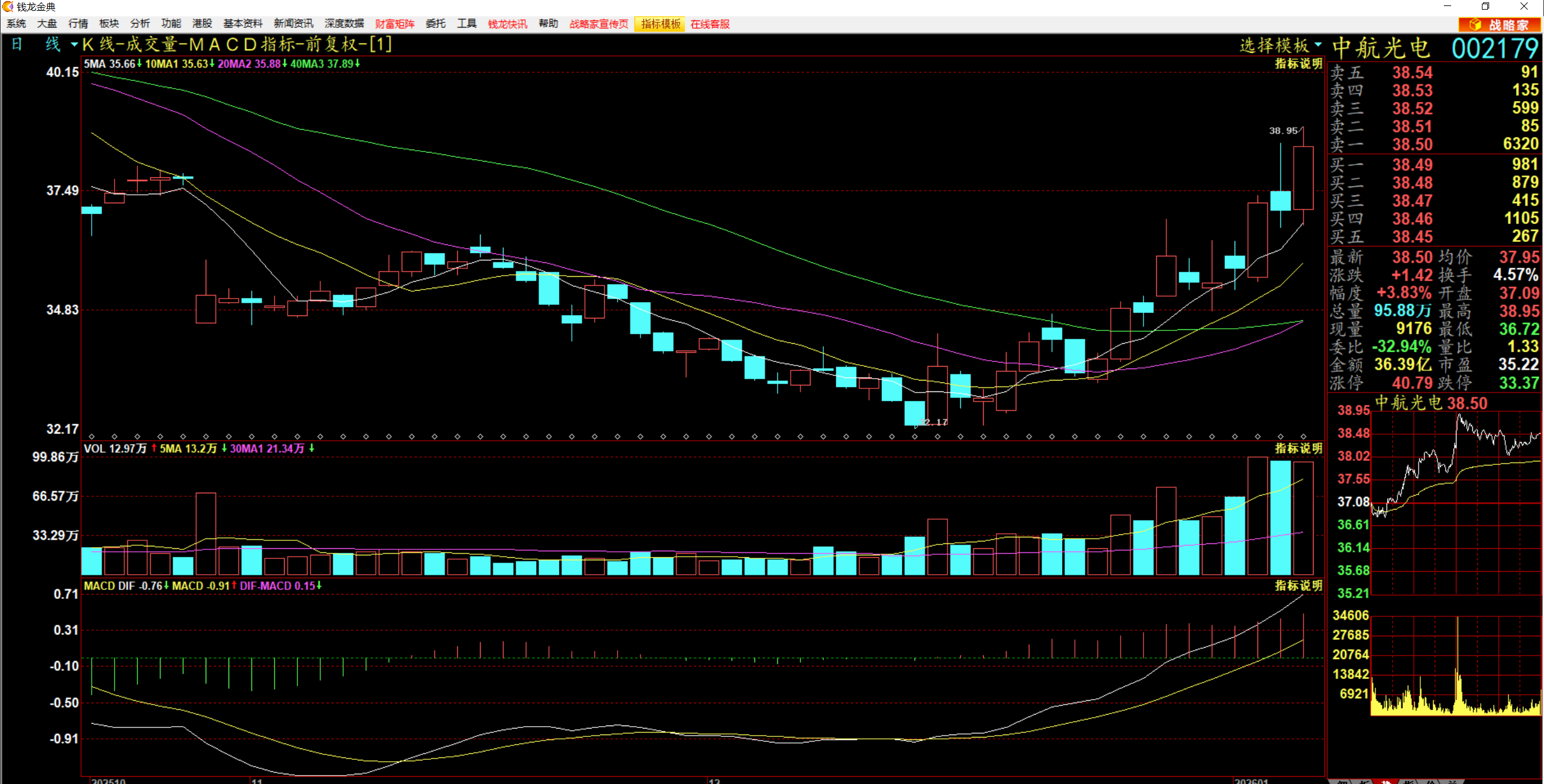Click the 财富矩阵 menu item
The width and height of the screenshot is (1544, 784).
[x=394, y=24]
